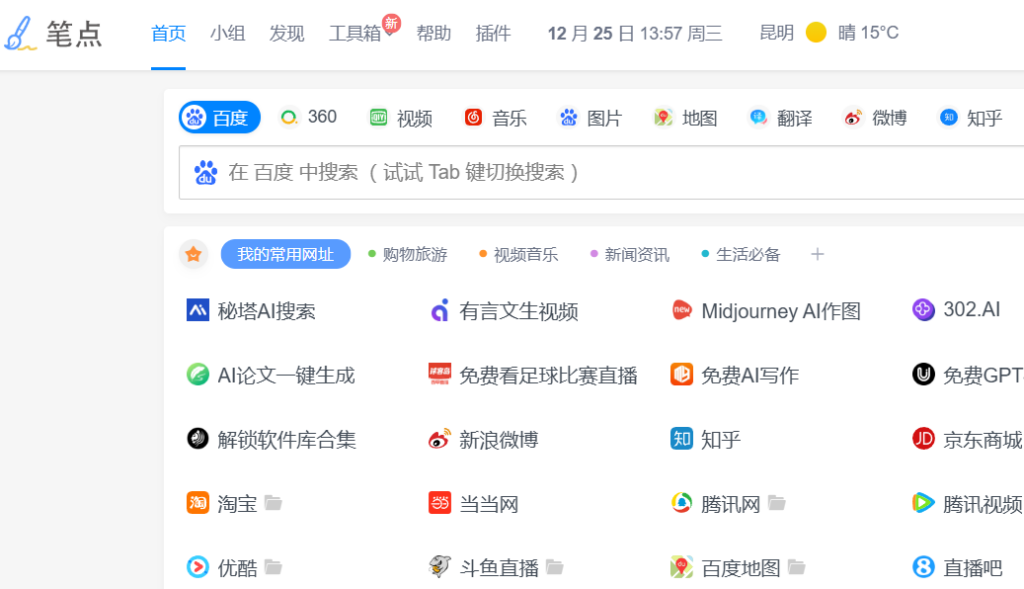The height and width of the screenshot is (589, 1024).
Task: Open the 京东商城 link
Action: tap(967, 439)
